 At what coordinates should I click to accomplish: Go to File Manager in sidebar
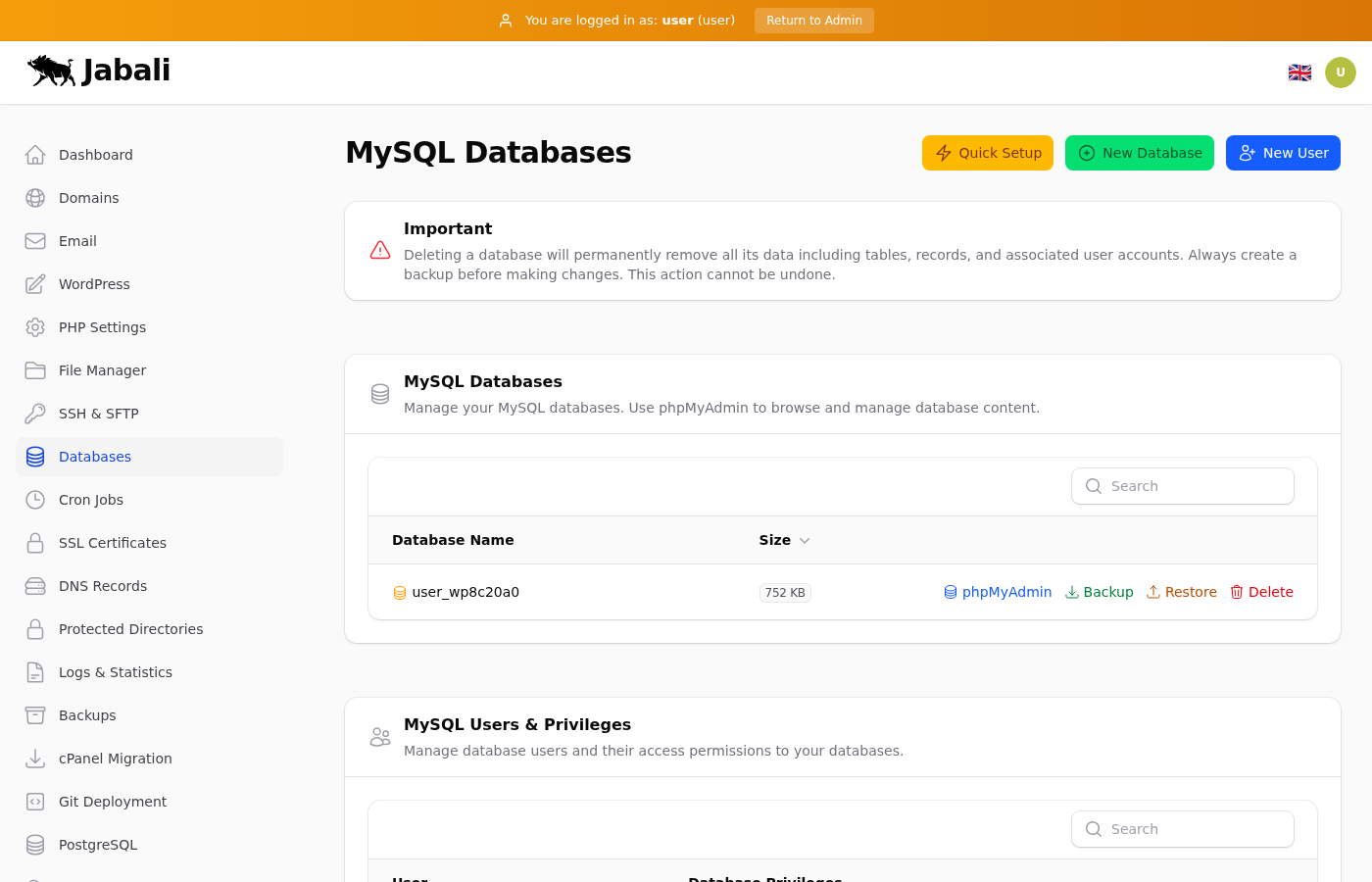point(102,370)
